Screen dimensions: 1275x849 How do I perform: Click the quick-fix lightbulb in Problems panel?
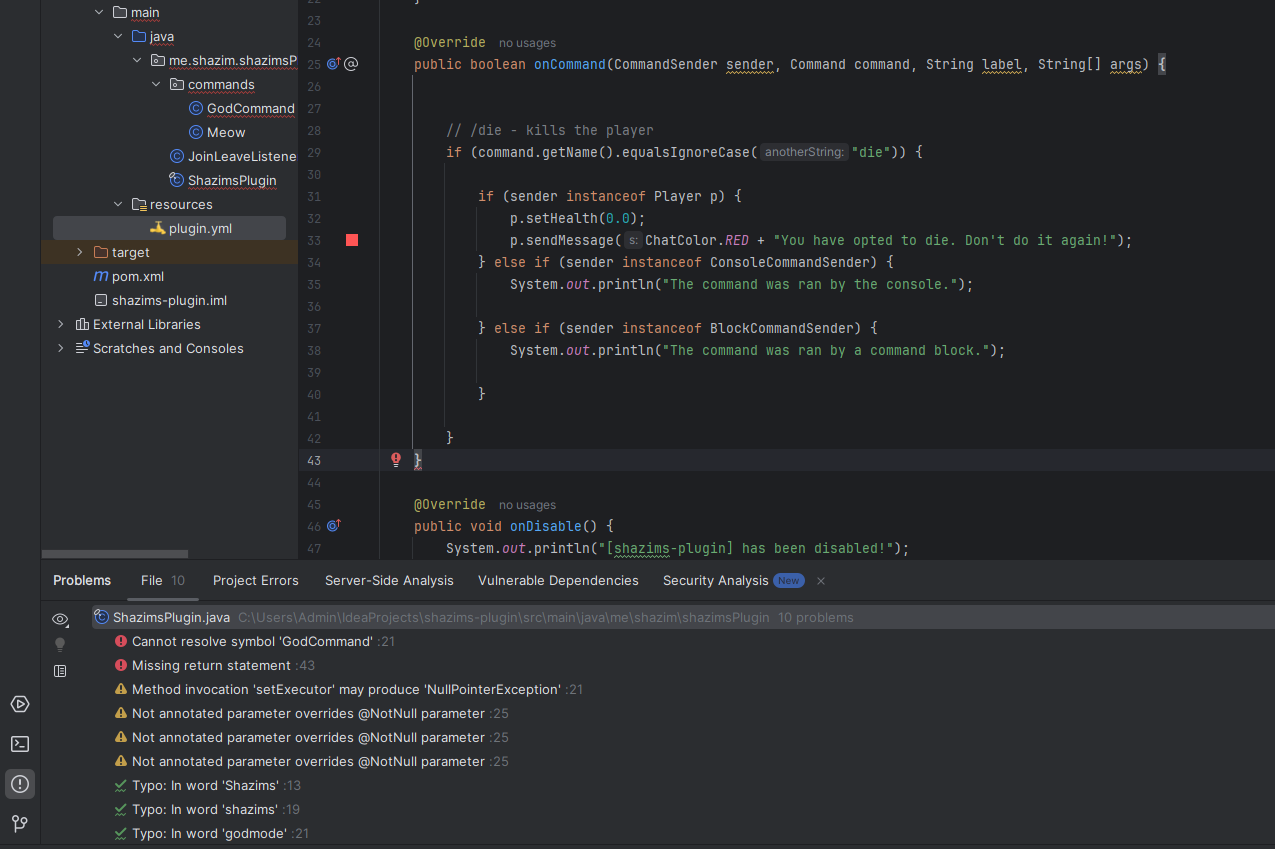tap(60, 645)
